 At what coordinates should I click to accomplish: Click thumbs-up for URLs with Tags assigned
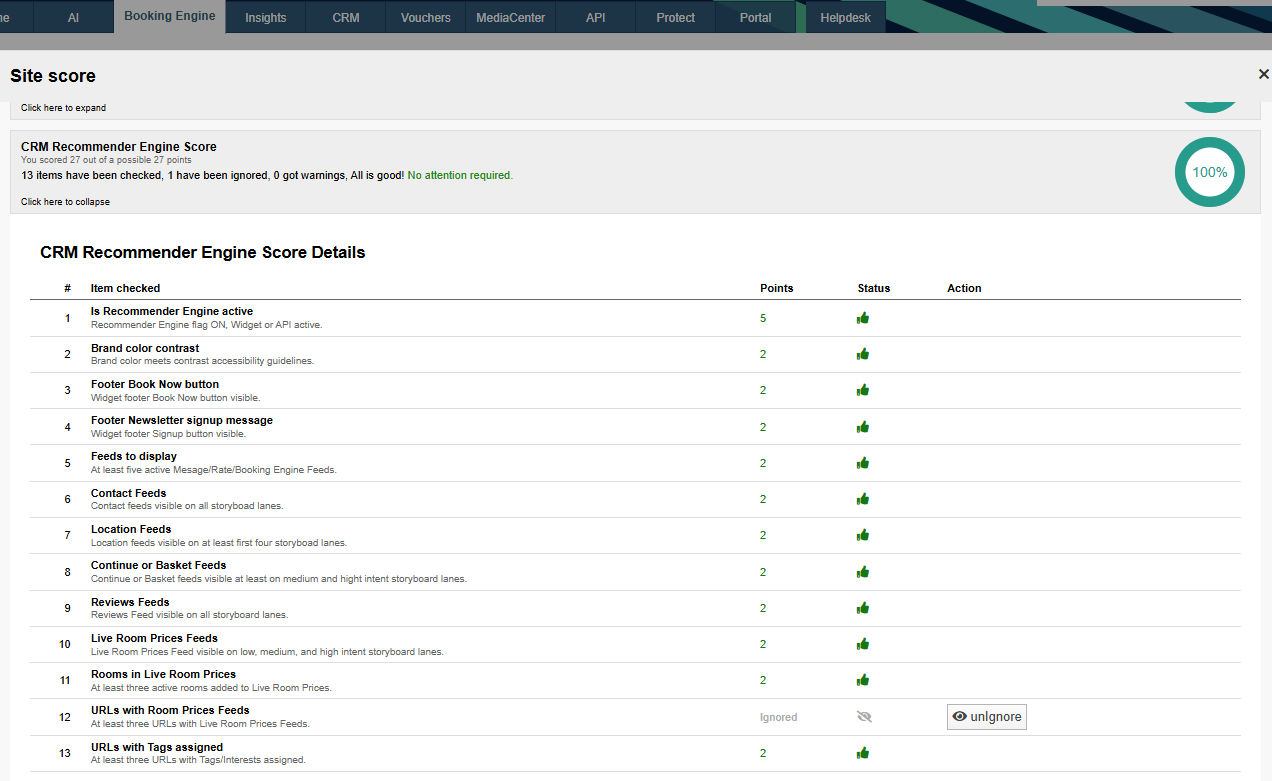pos(863,753)
